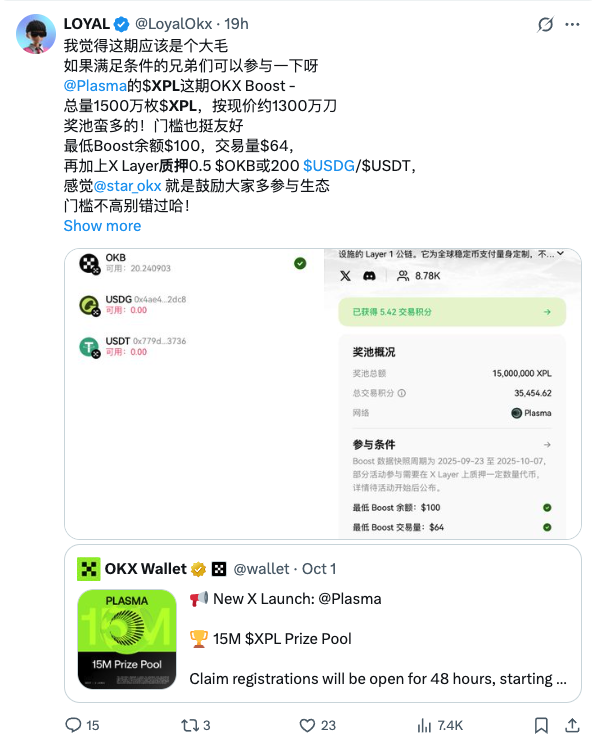The height and width of the screenshot is (747, 596).
Task: Open the Plasma 15M Prize Pool thumbnail
Action: (x=127, y=639)
